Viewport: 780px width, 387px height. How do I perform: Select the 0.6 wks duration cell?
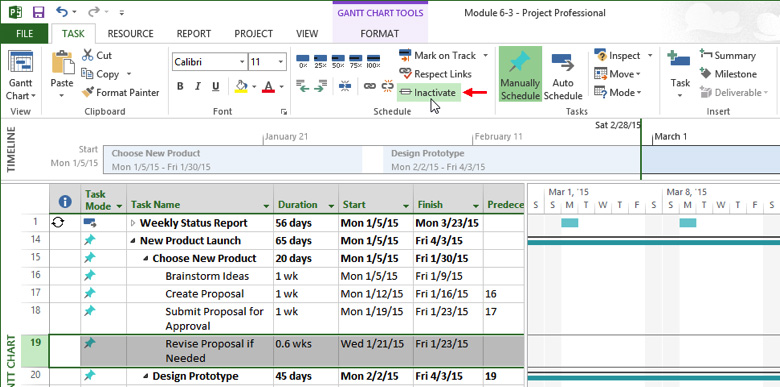tap(306, 351)
